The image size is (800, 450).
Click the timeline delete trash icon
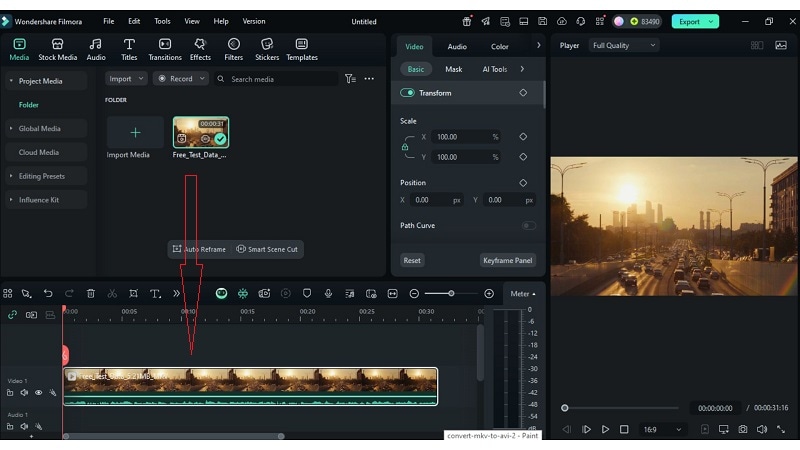click(91, 293)
